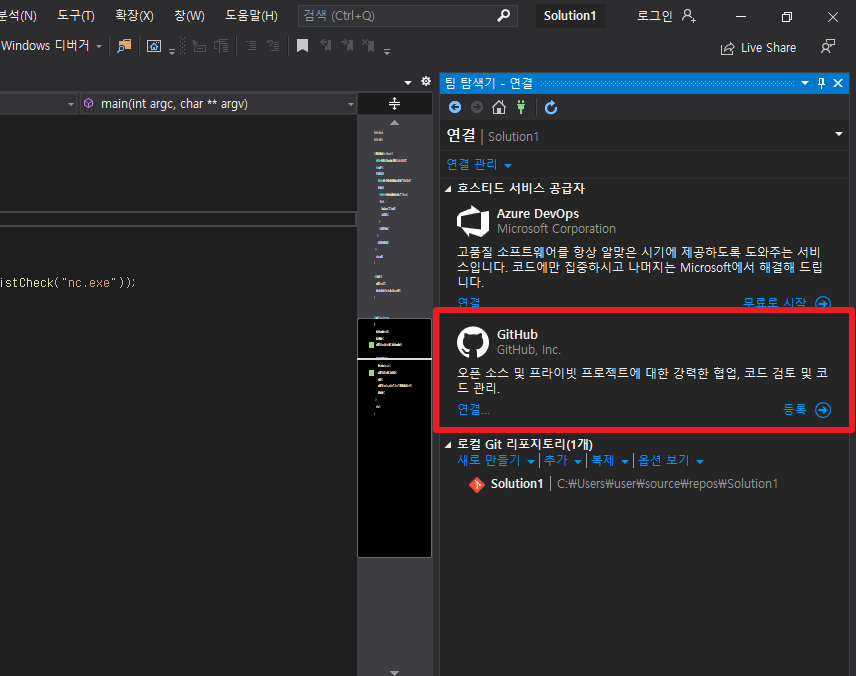Screen dimensions: 856x676
Task: Open the toolbar options overflow after the bookmark icons
Action: (387, 51)
